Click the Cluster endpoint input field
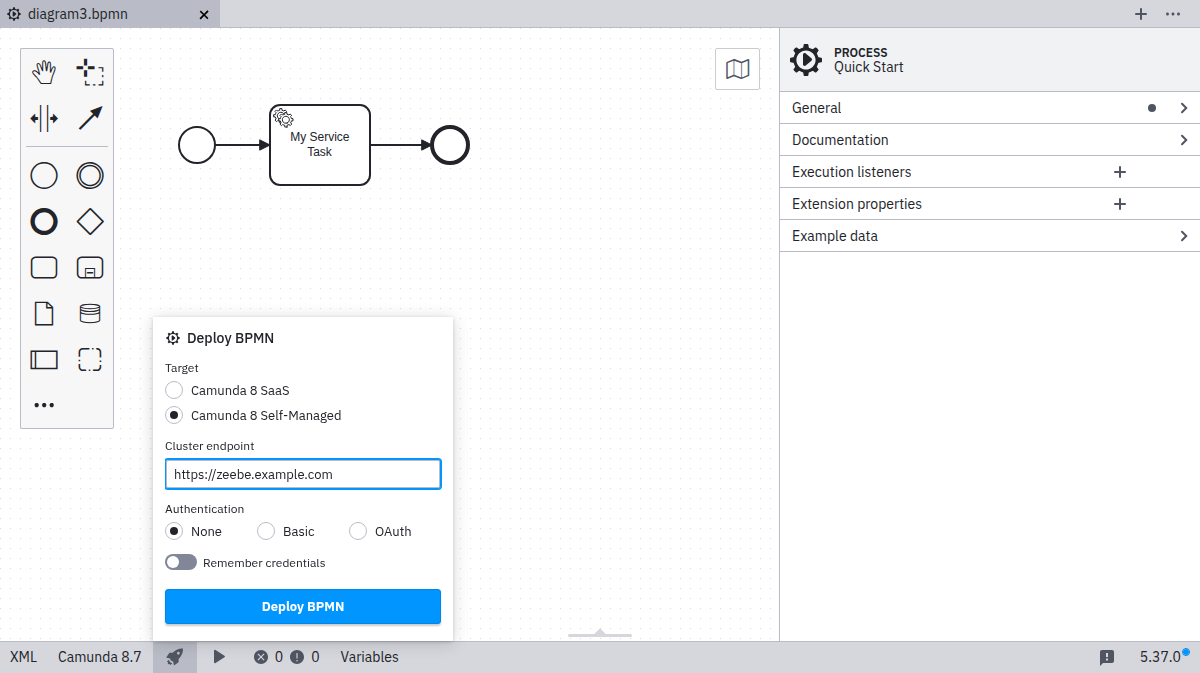This screenshot has height=673, width=1200. pos(302,473)
